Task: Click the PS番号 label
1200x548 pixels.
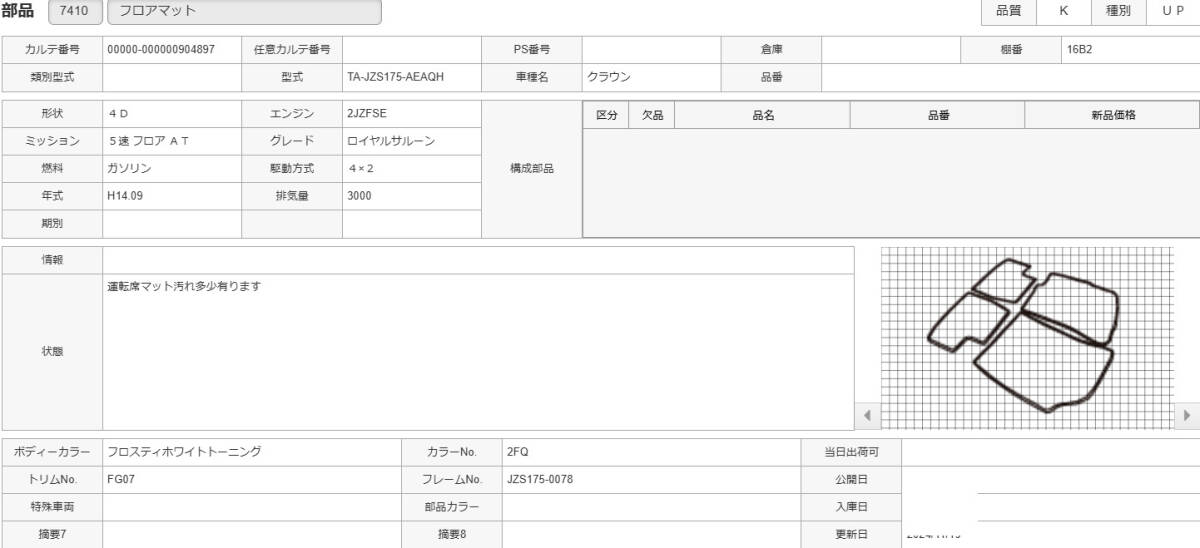Action: coord(531,49)
